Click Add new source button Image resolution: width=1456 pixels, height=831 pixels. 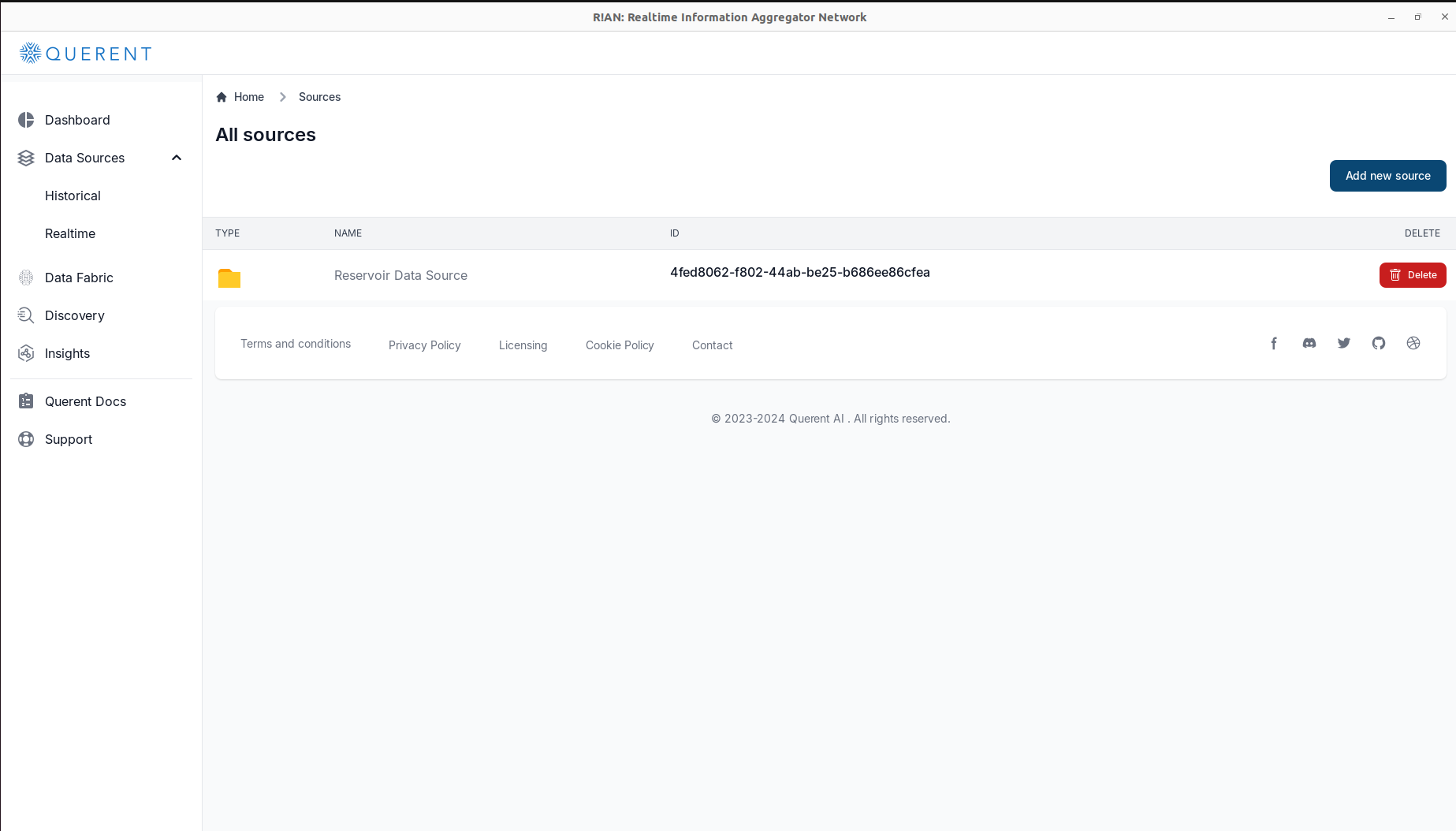[x=1387, y=176]
